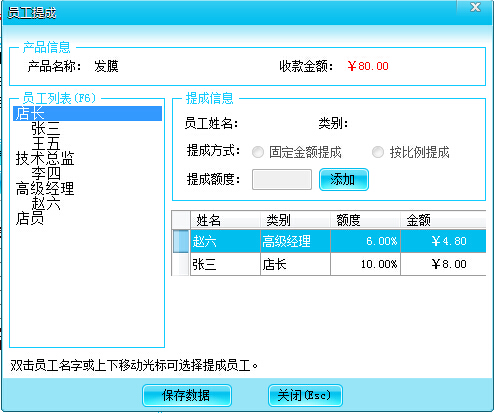Select the 技术总监 category node
The height and width of the screenshot is (413, 494).
45,158
